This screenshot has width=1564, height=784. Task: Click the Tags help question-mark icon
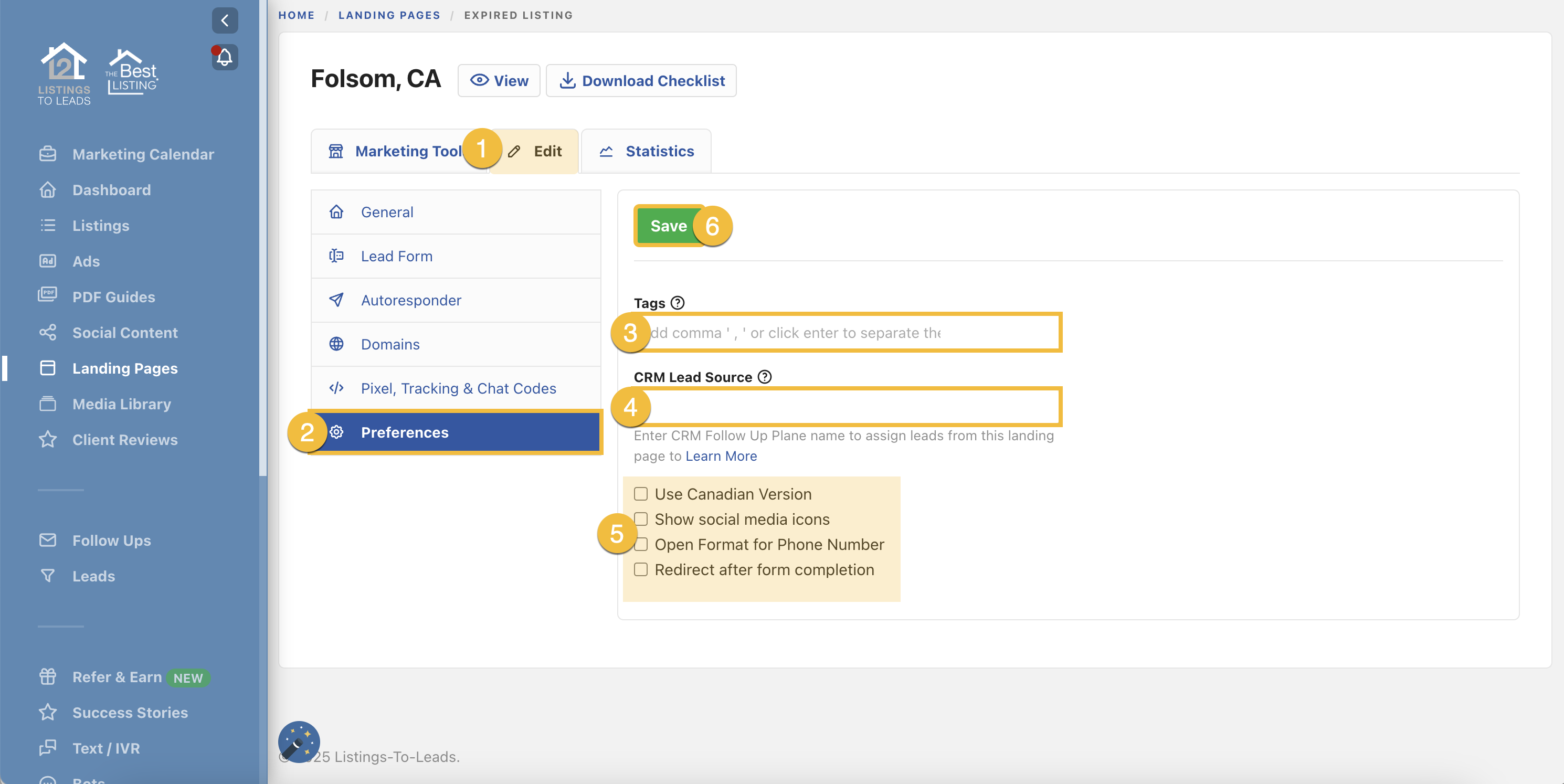[x=678, y=302]
